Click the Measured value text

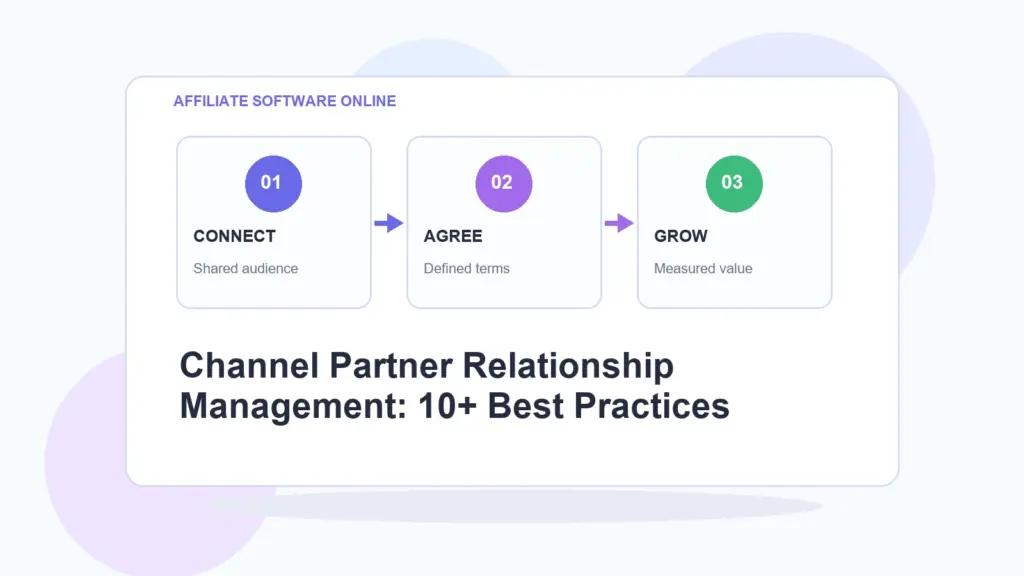coord(703,268)
